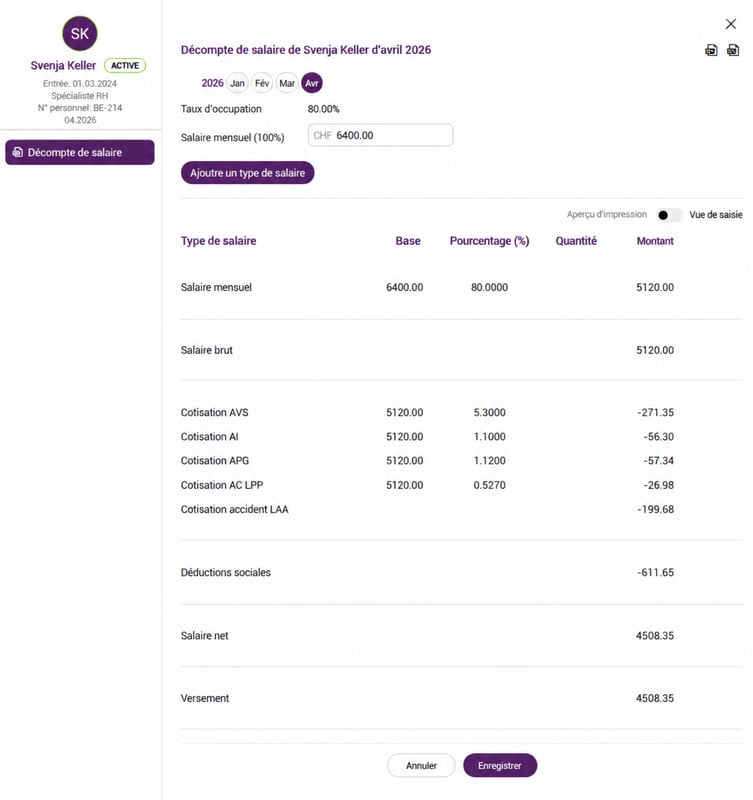
Task: Close the salary statement dialog with X
Action: (x=731, y=24)
